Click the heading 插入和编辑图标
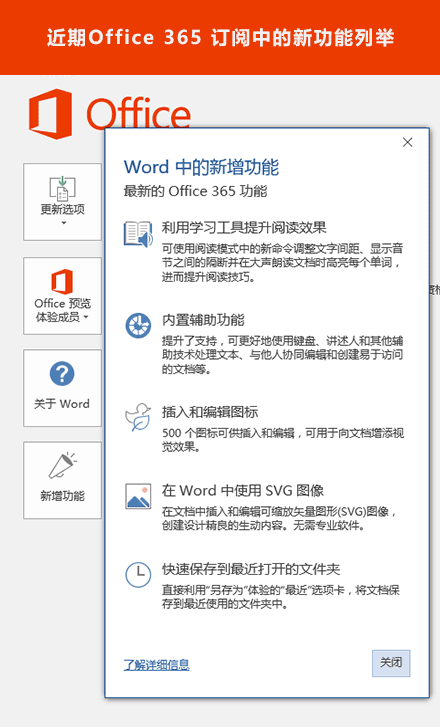 [210, 412]
